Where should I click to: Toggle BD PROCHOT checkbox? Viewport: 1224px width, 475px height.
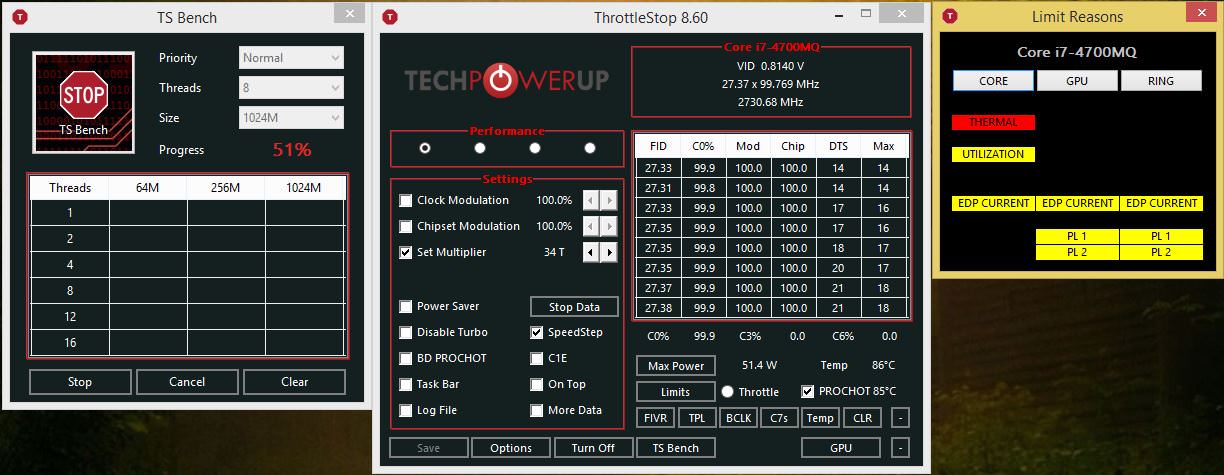[x=406, y=358]
